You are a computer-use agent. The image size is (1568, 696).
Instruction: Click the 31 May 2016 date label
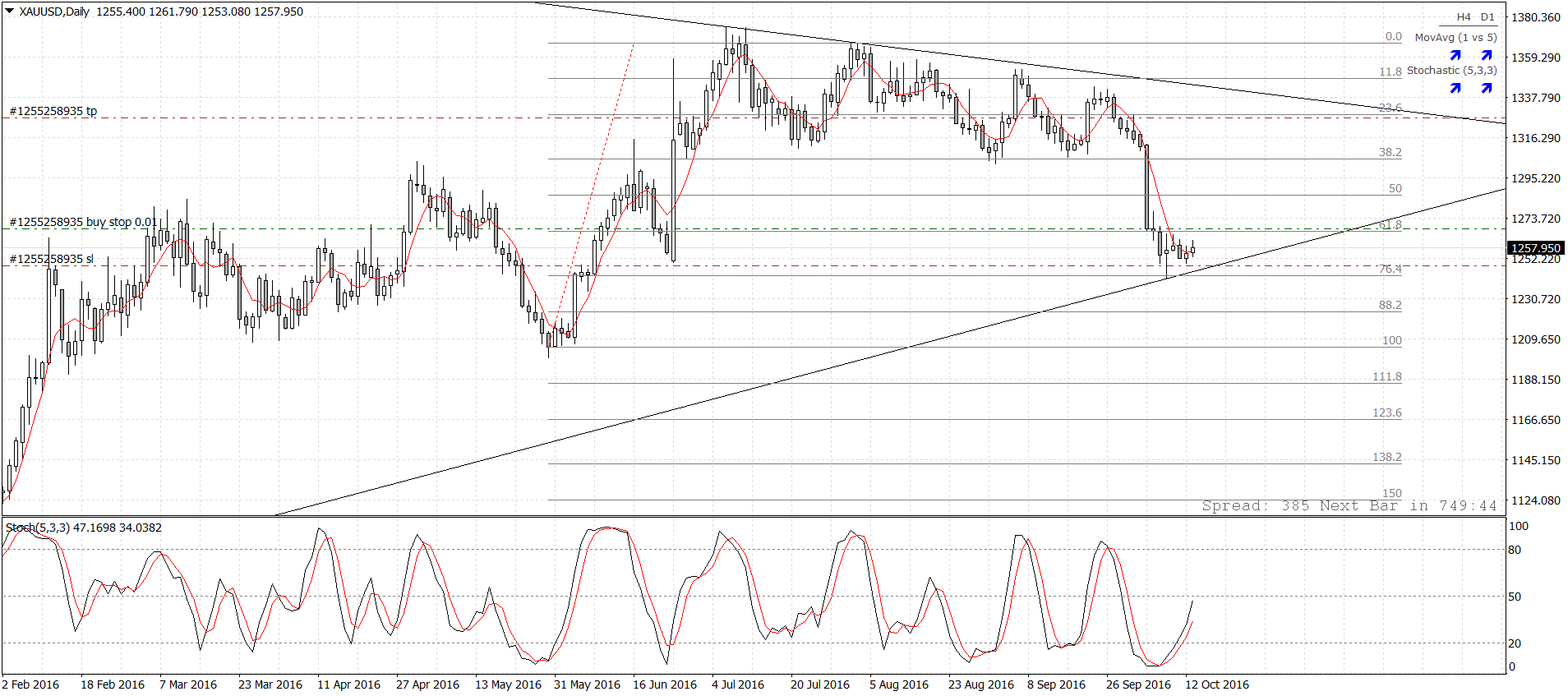587,684
